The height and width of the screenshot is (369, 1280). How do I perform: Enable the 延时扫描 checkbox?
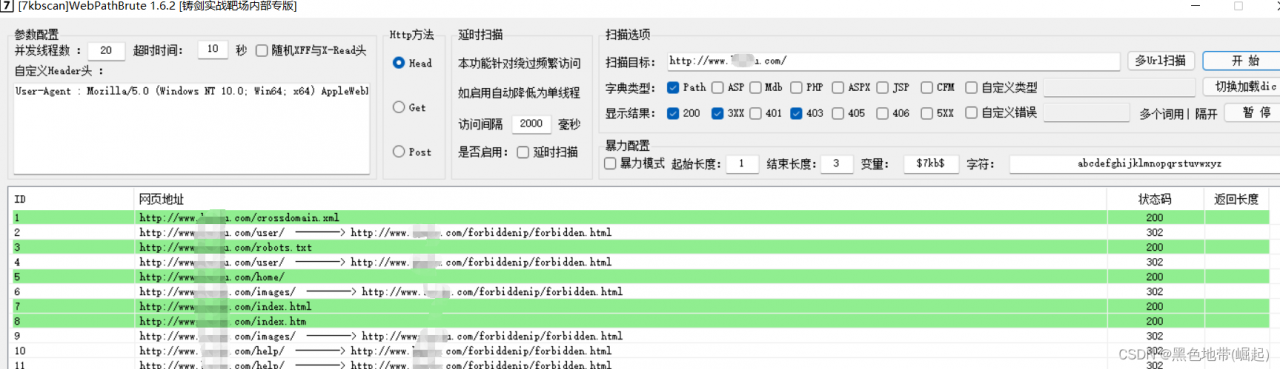coord(523,152)
